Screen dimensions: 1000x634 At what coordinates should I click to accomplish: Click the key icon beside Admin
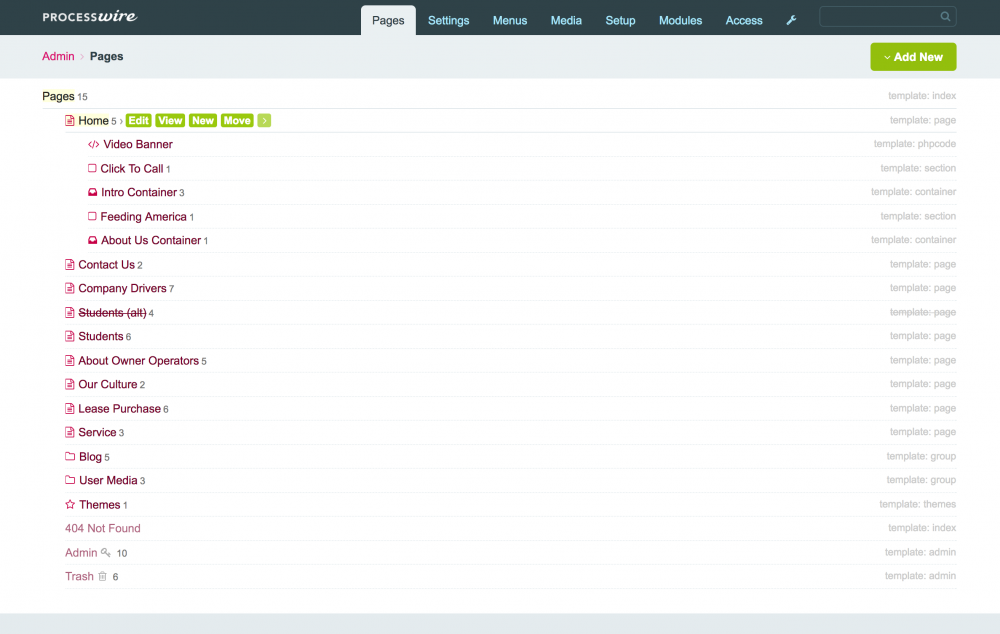tap(106, 553)
